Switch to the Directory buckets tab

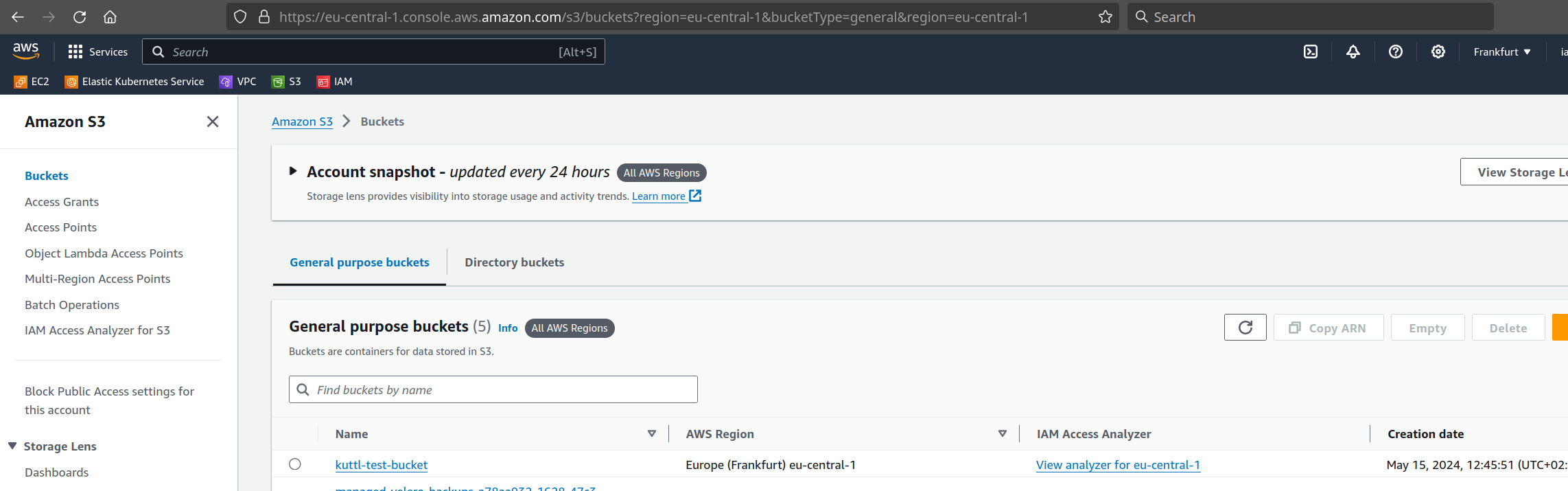515,262
